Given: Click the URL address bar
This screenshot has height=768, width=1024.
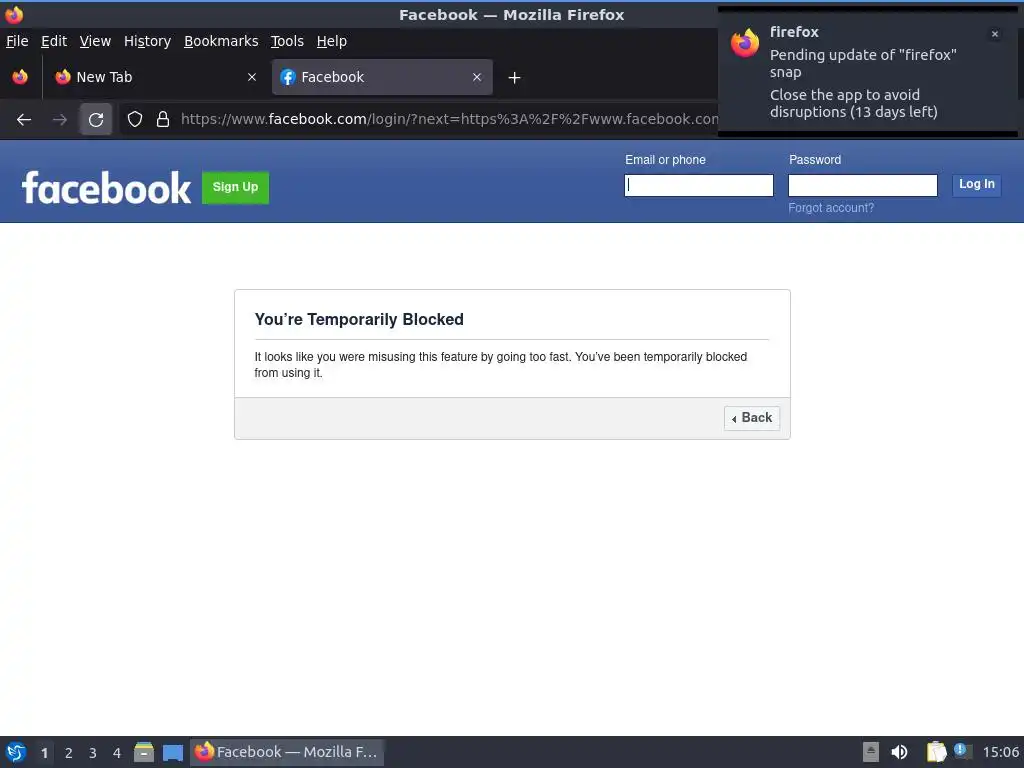Looking at the screenshot, I should click(x=449, y=120).
